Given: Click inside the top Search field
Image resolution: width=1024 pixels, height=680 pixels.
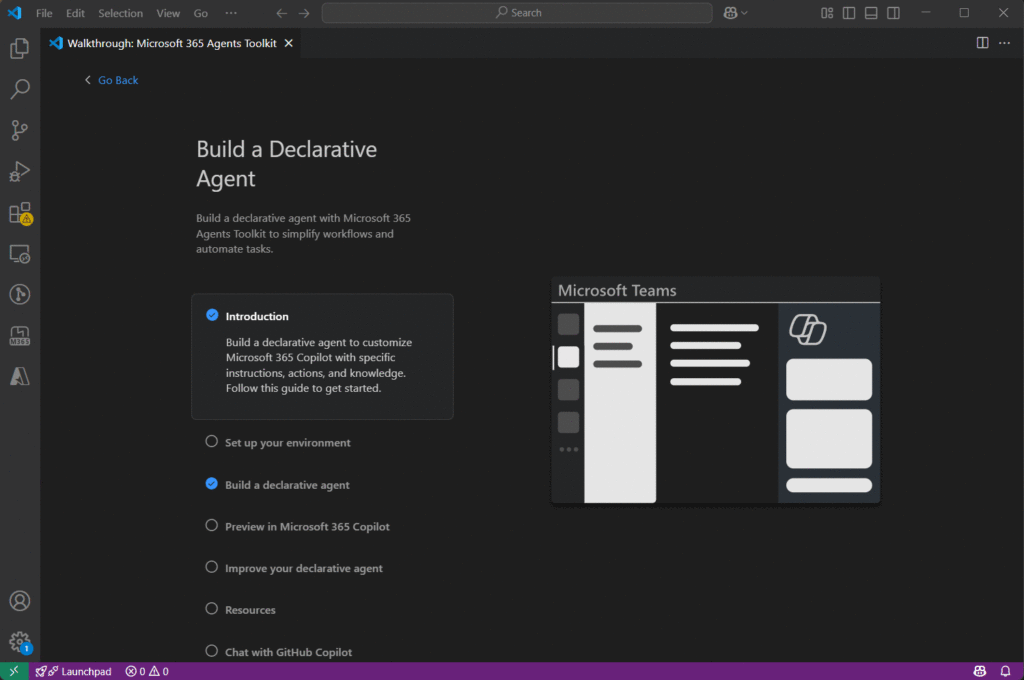Looking at the screenshot, I should pos(517,13).
